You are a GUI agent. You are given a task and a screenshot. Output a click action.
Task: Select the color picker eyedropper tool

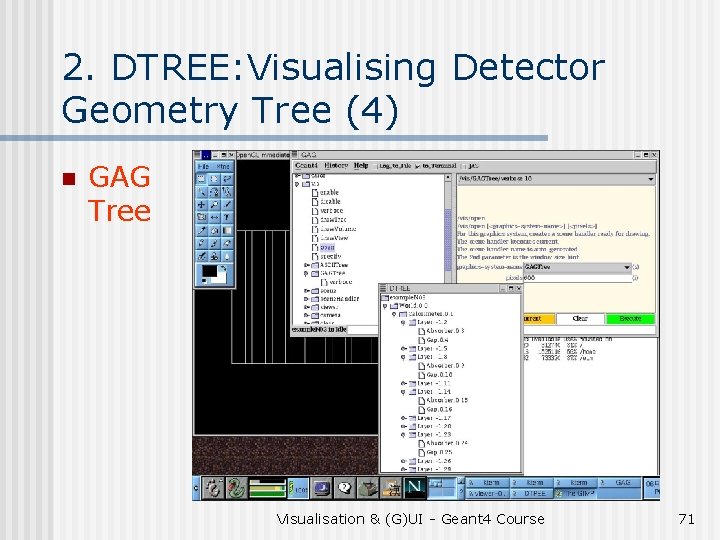[202, 231]
